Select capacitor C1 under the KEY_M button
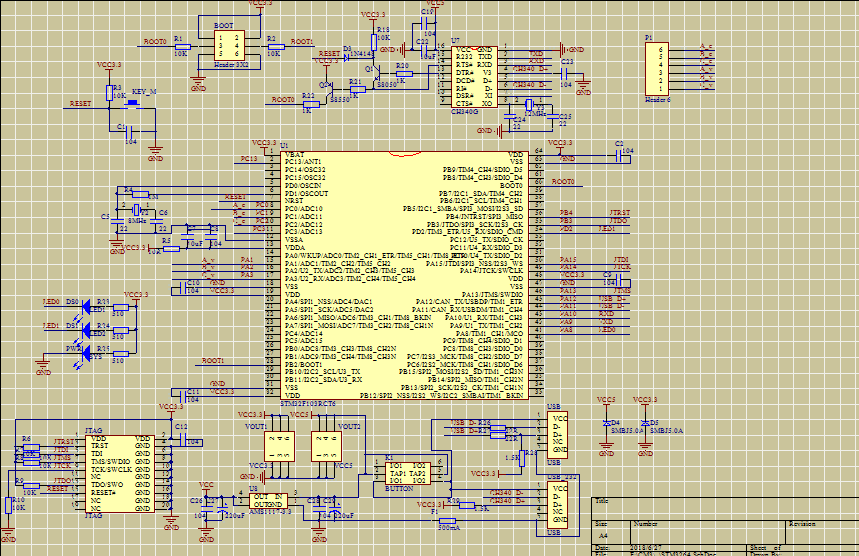 coord(130,132)
